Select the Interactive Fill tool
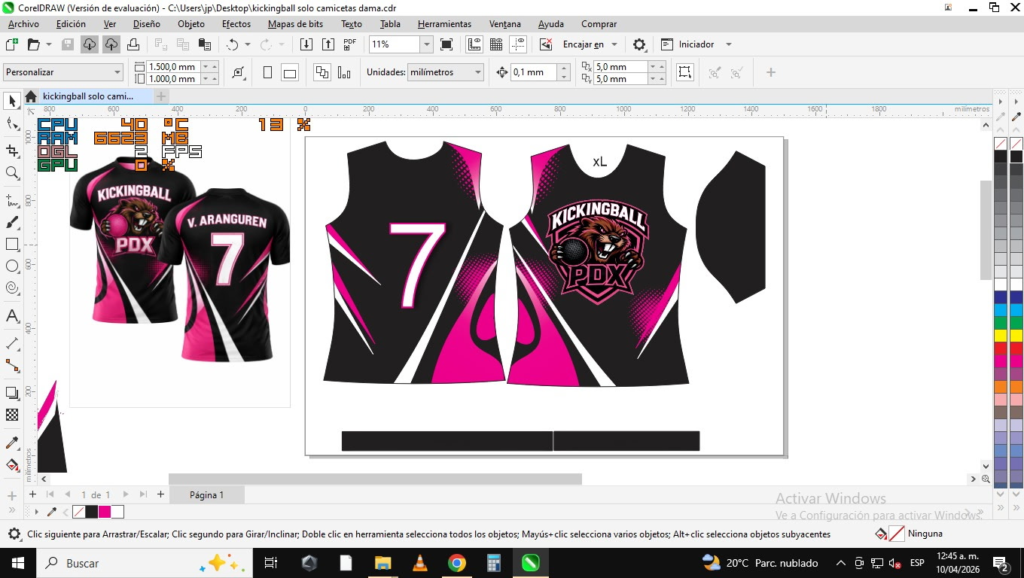 12,465
